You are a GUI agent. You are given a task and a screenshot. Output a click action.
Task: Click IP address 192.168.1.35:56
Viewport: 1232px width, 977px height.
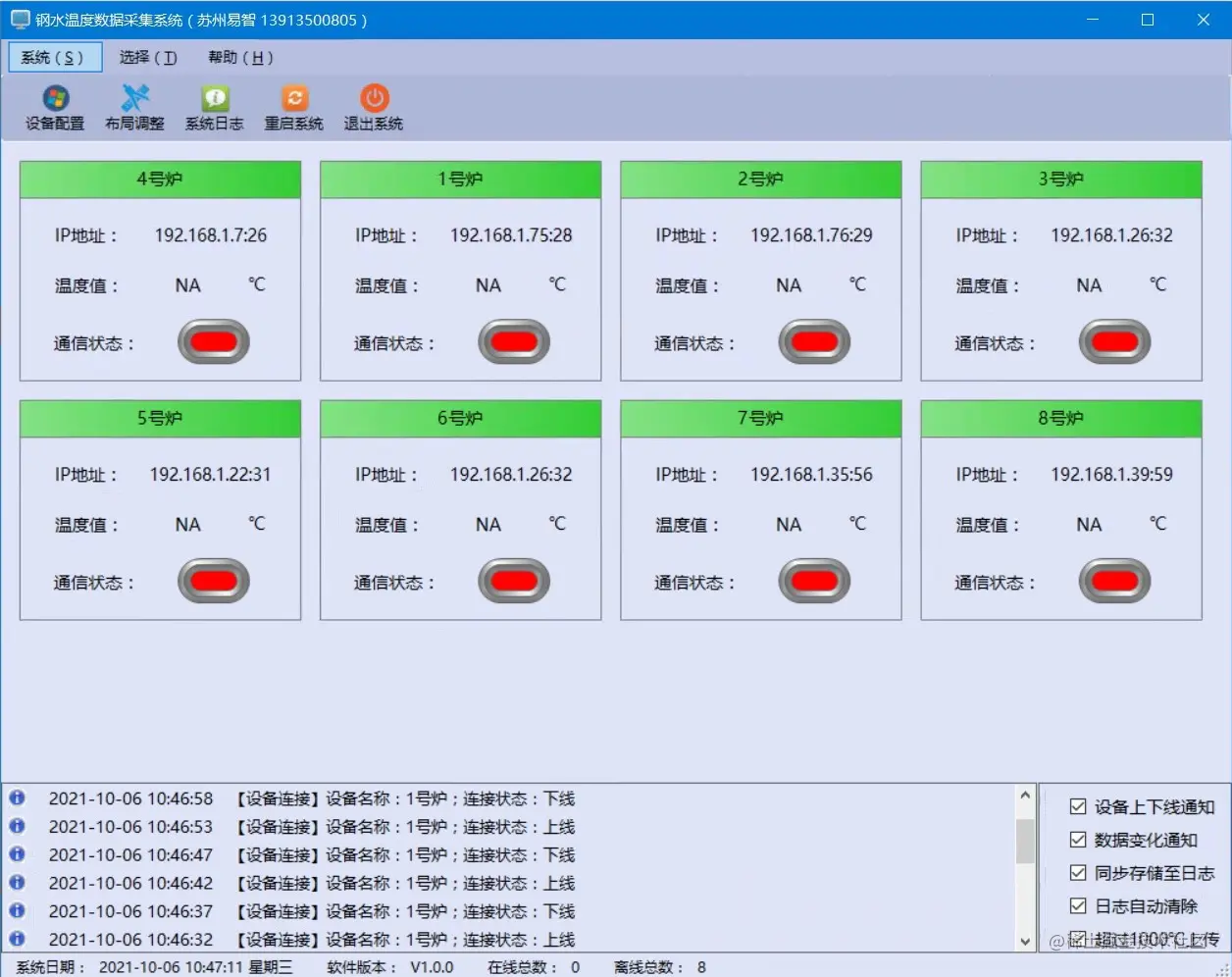point(811,475)
